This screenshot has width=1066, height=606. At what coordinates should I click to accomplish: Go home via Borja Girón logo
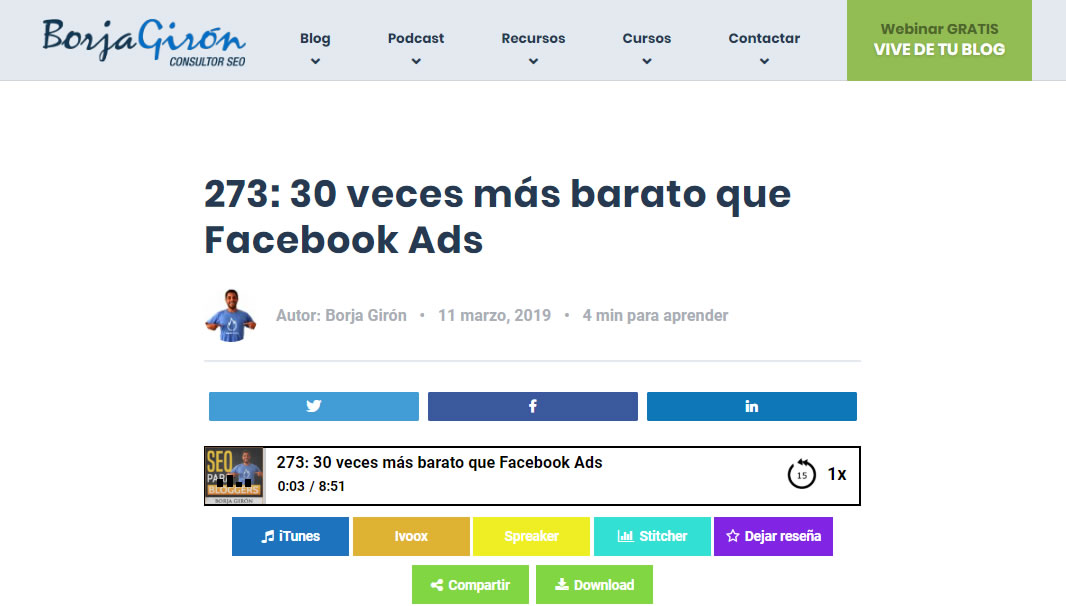pyautogui.click(x=144, y=40)
